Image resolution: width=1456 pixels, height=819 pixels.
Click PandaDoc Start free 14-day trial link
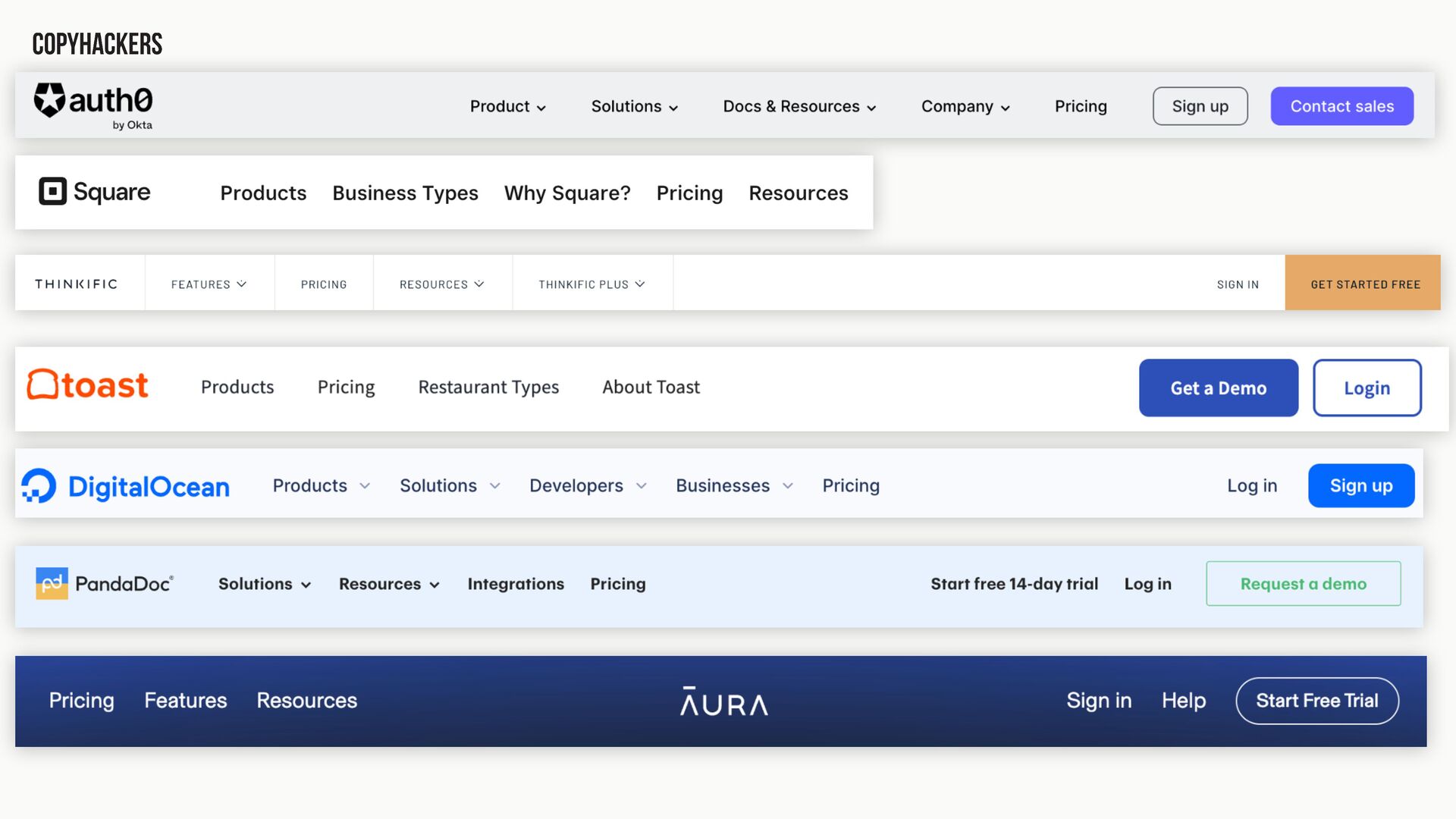pos(1015,584)
